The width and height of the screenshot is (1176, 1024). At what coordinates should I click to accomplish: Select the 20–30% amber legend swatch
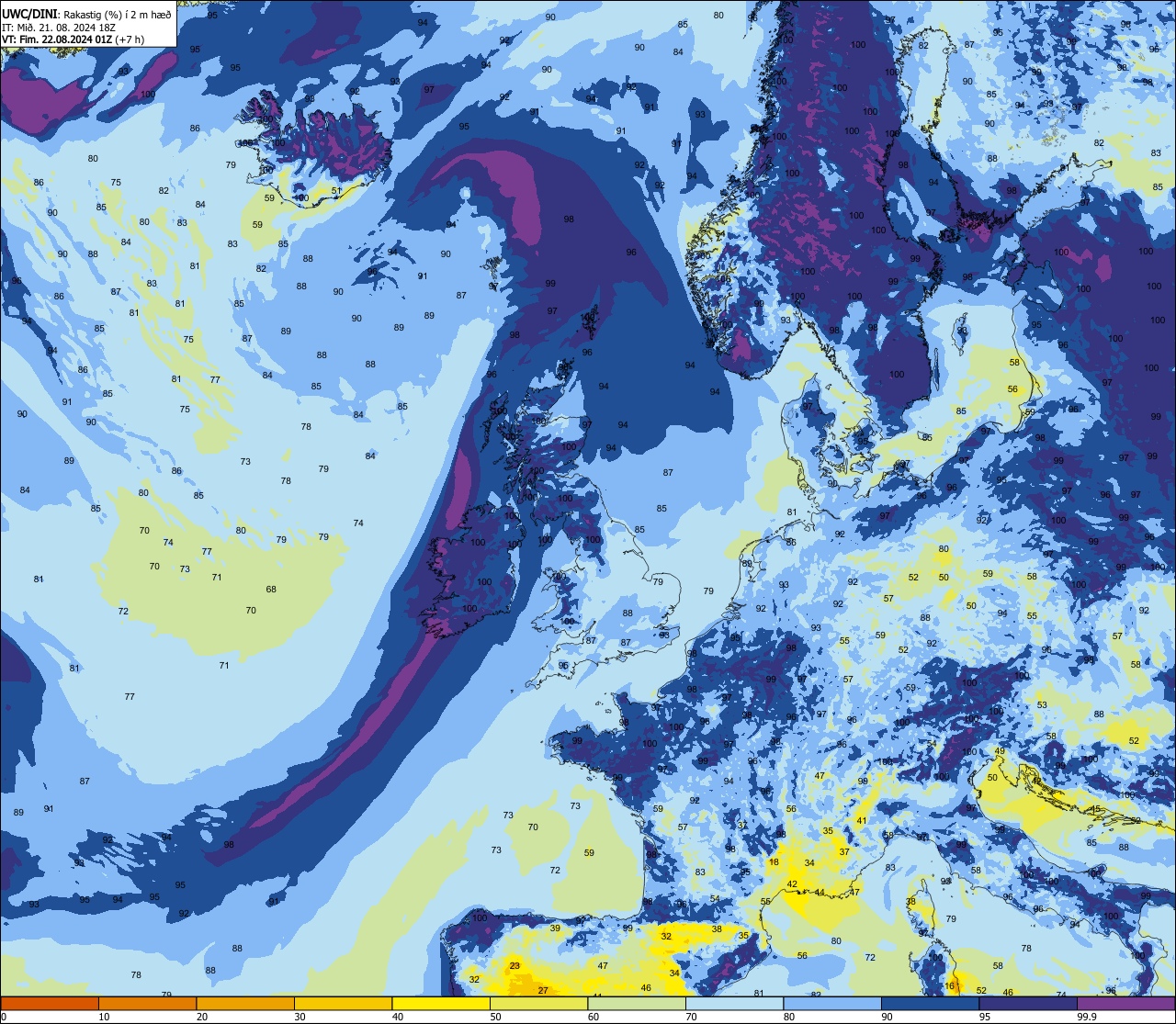pos(245,1003)
